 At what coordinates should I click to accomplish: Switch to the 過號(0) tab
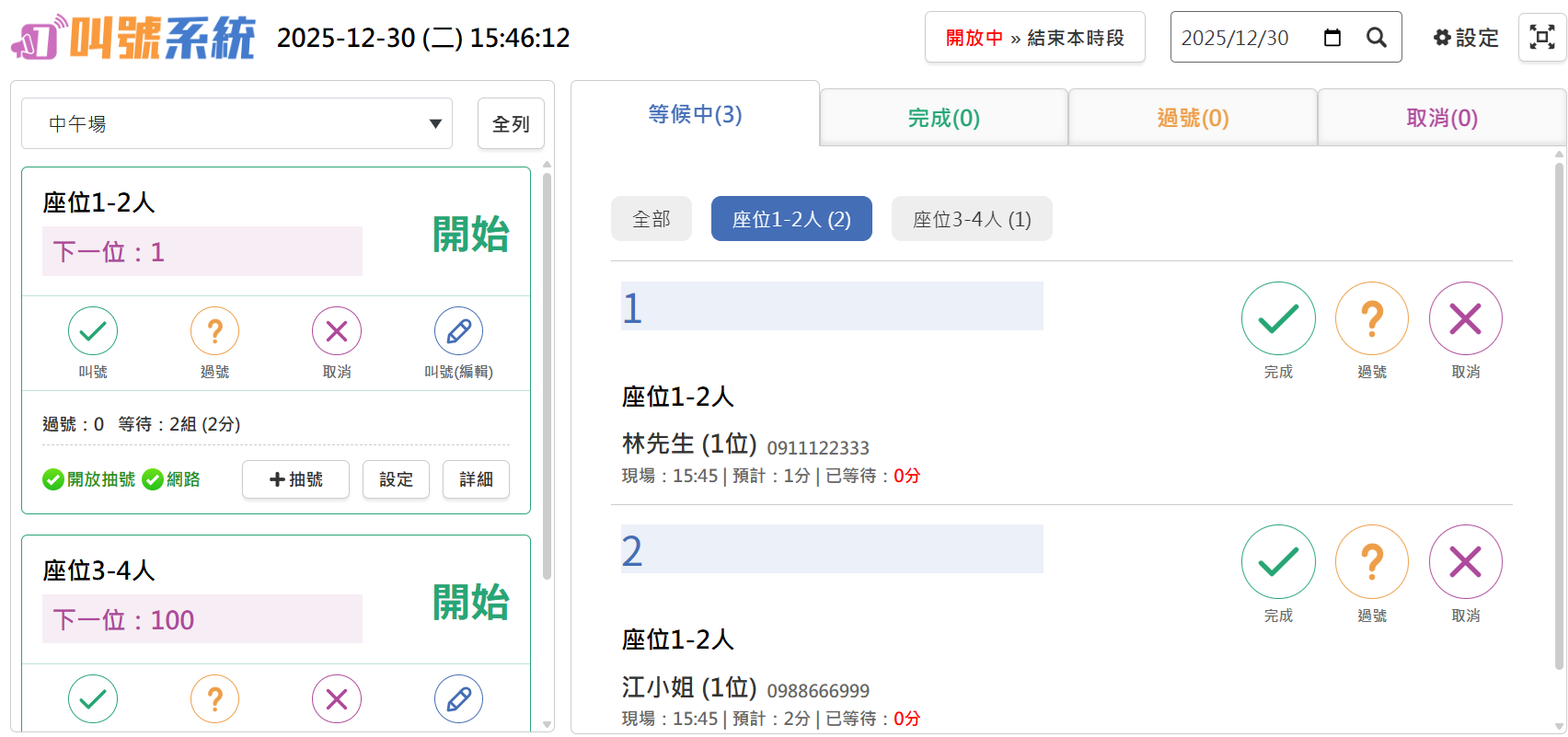tap(1193, 118)
